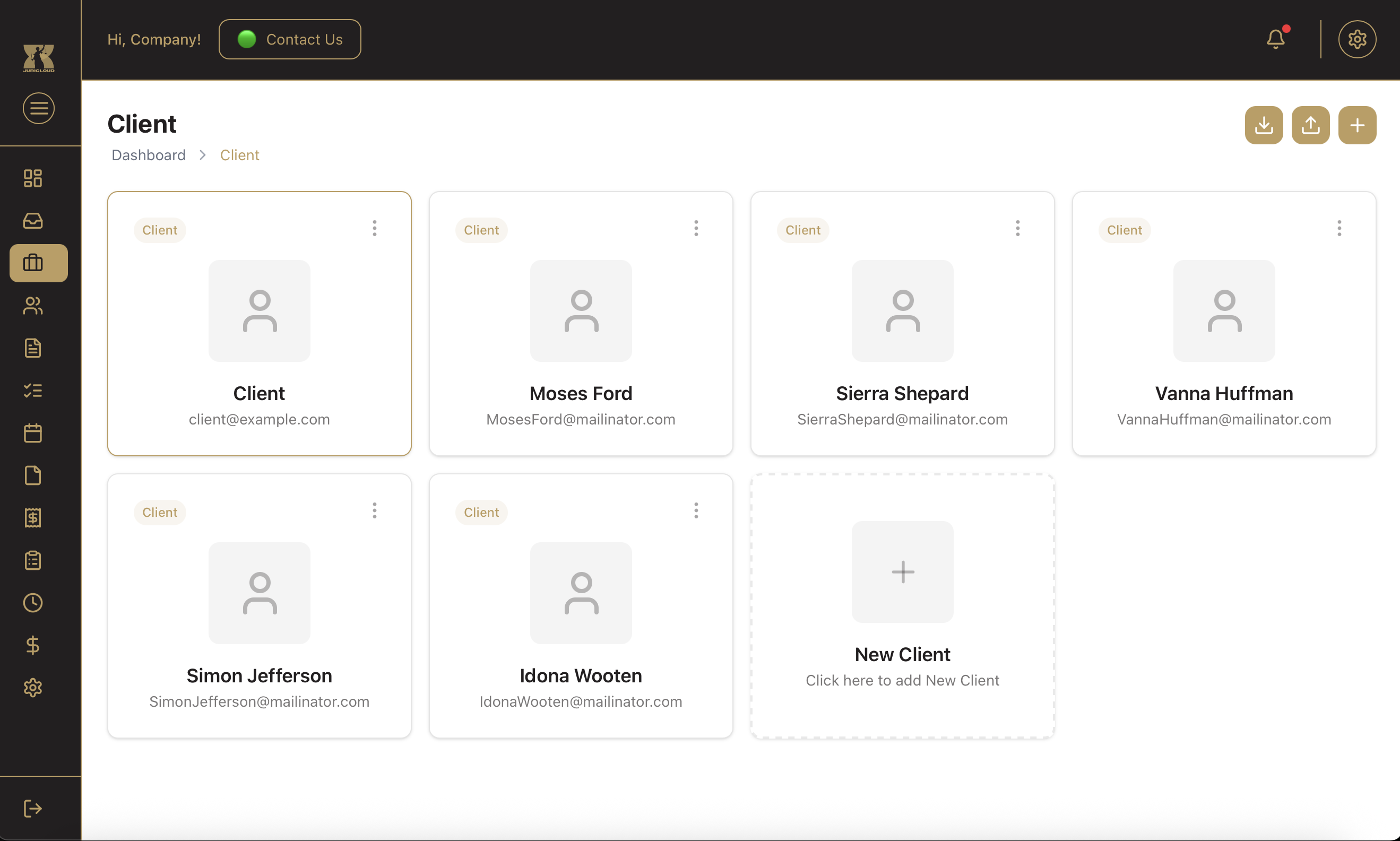The image size is (1400, 841).
Task: Open the Team members icon in sidebar
Action: pos(32,306)
